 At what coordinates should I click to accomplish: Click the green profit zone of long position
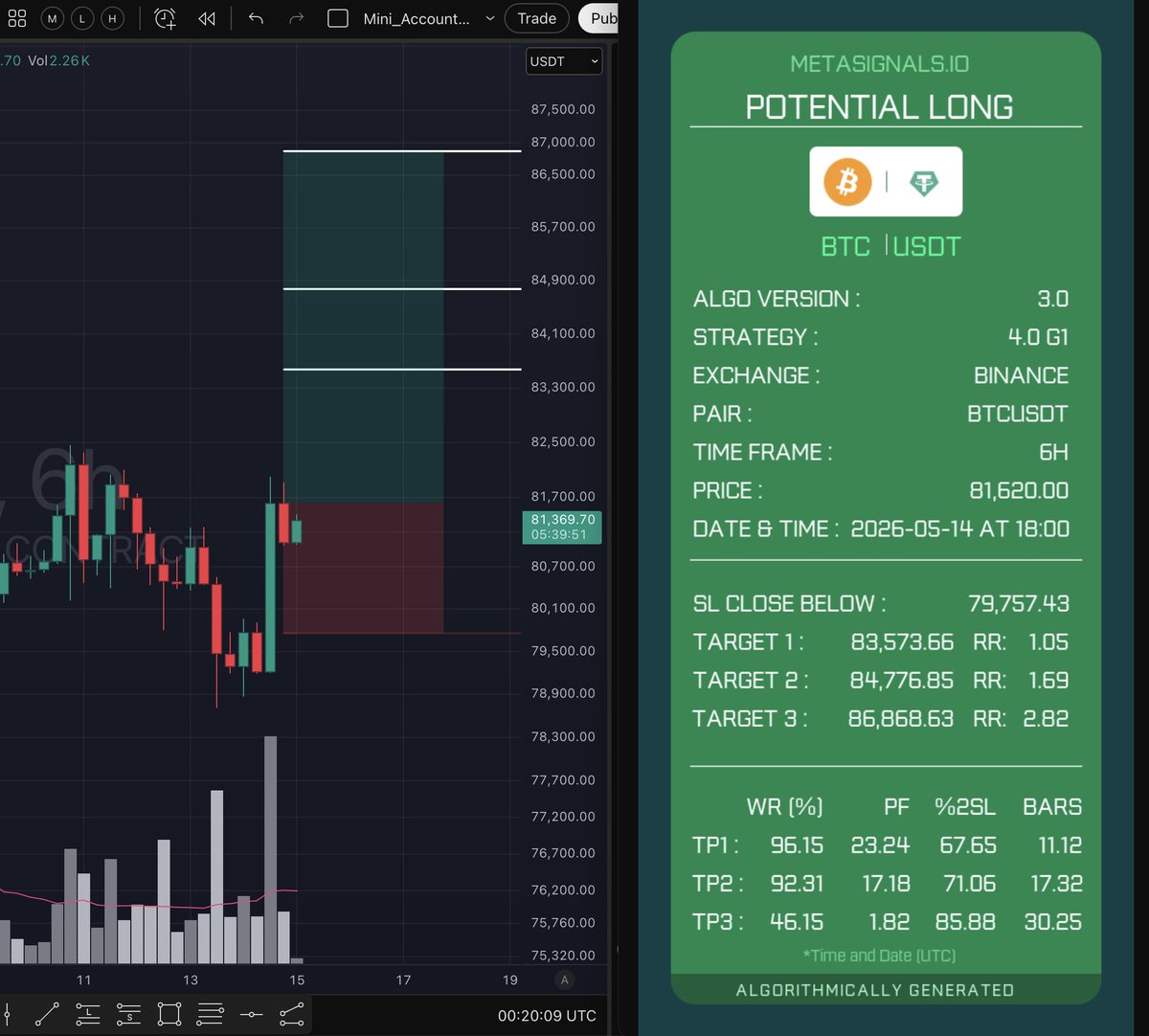click(363, 327)
